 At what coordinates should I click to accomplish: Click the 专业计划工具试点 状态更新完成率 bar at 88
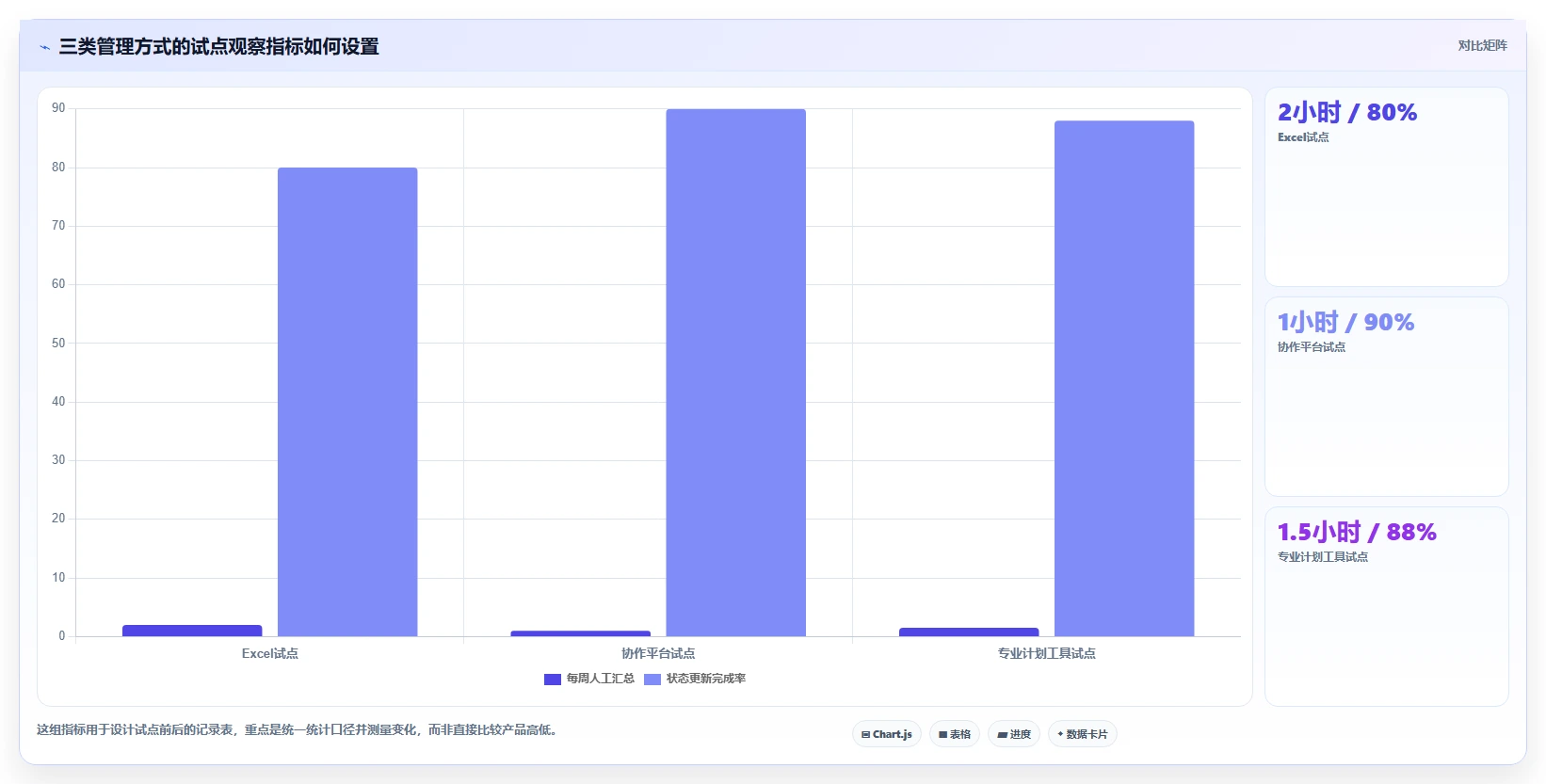click(x=1124, y=378)
